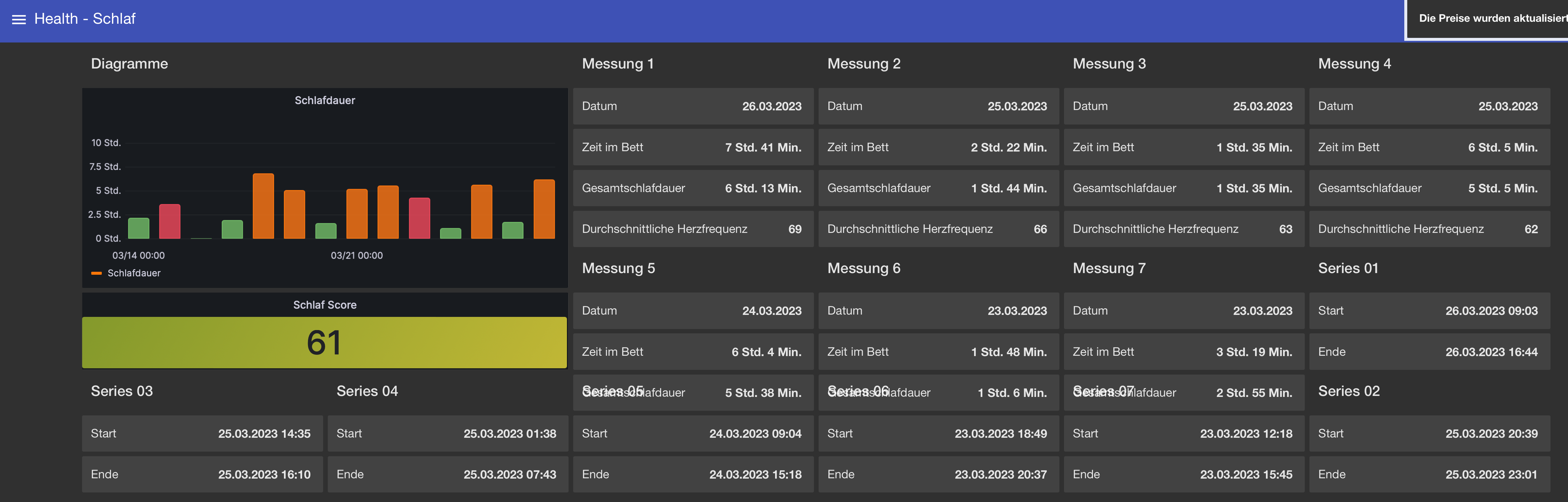
Task: Select the Schlaf Score 61 gauge
Action: (x=324, y=342)
